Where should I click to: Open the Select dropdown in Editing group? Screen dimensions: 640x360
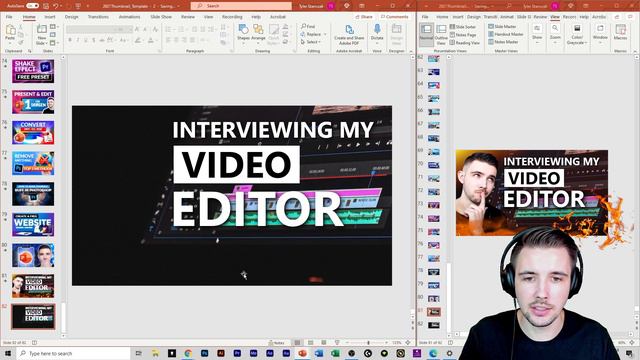pos(311,42)
